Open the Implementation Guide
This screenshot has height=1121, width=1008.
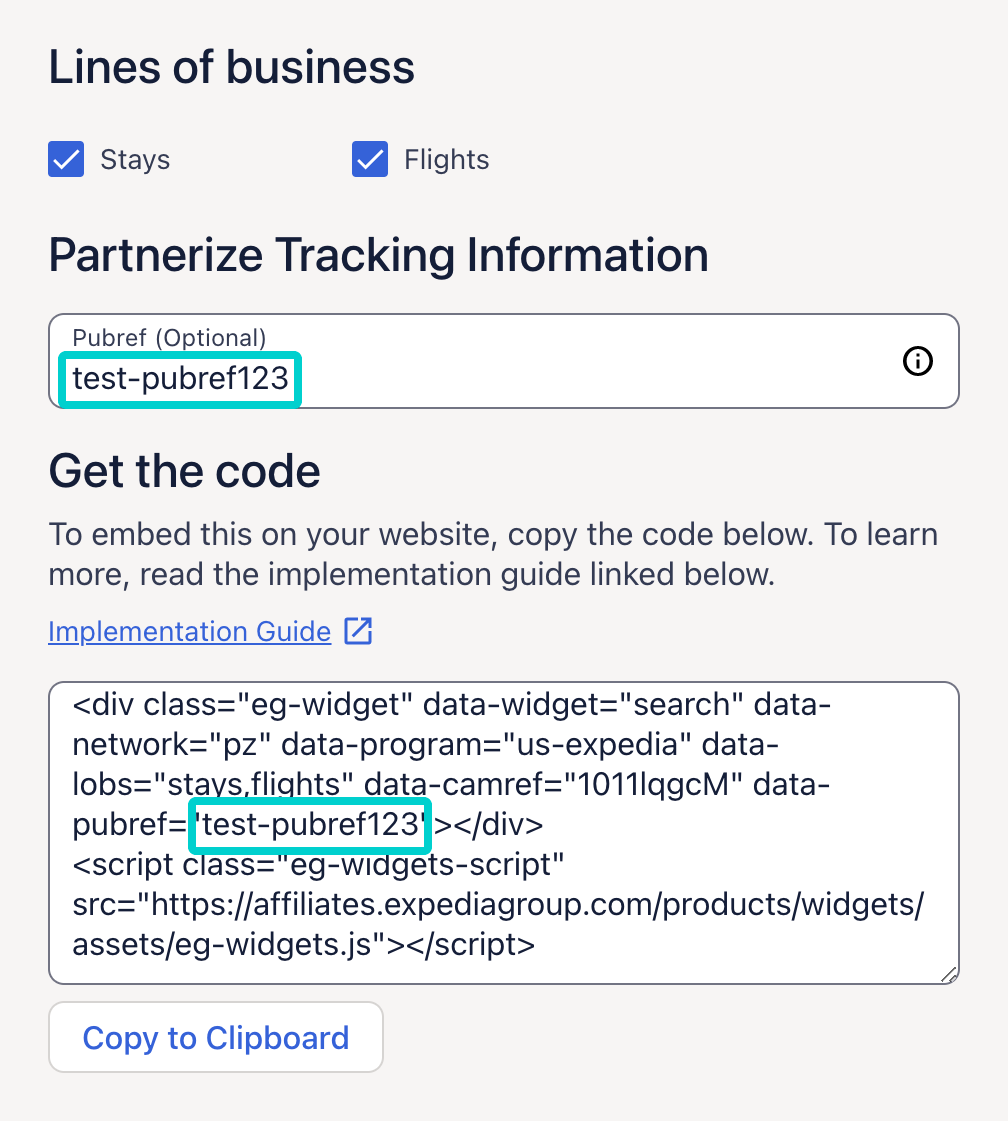(188, 631)
